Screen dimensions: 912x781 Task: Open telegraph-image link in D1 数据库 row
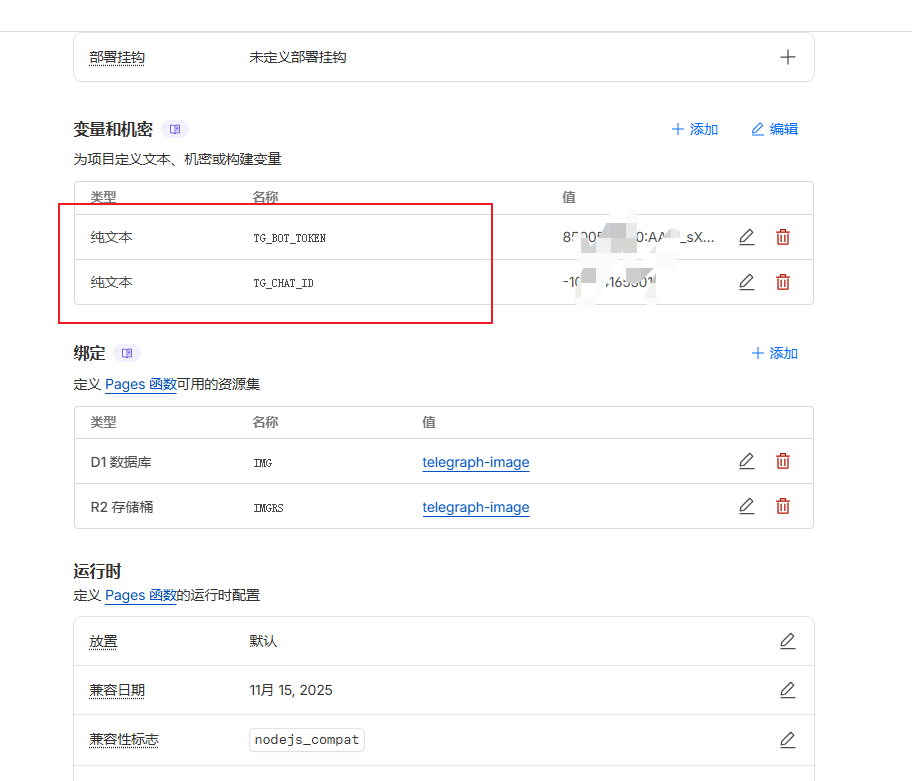click(x=476, y=462)
